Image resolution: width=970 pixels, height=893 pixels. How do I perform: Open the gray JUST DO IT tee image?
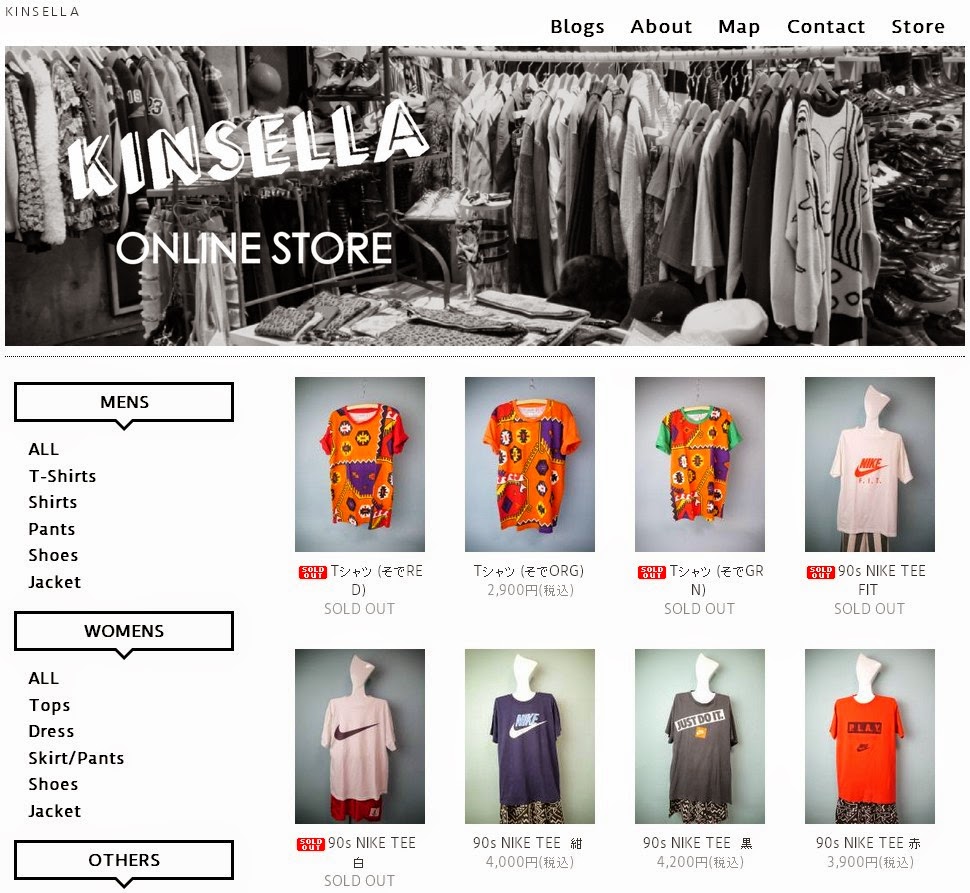point(700,737)
